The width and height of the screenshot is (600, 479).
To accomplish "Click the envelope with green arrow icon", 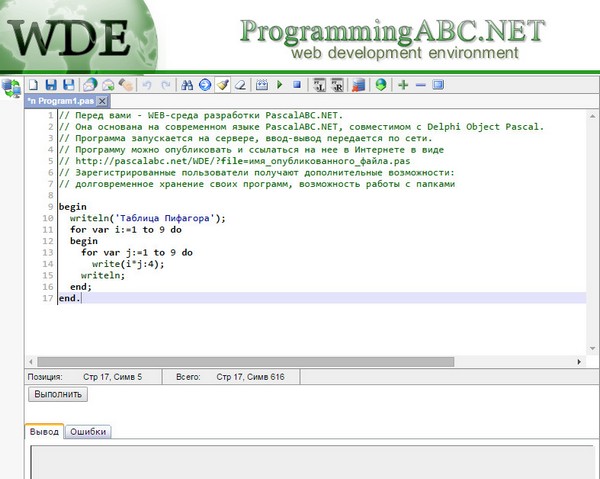I will click(x=108, y=85).
